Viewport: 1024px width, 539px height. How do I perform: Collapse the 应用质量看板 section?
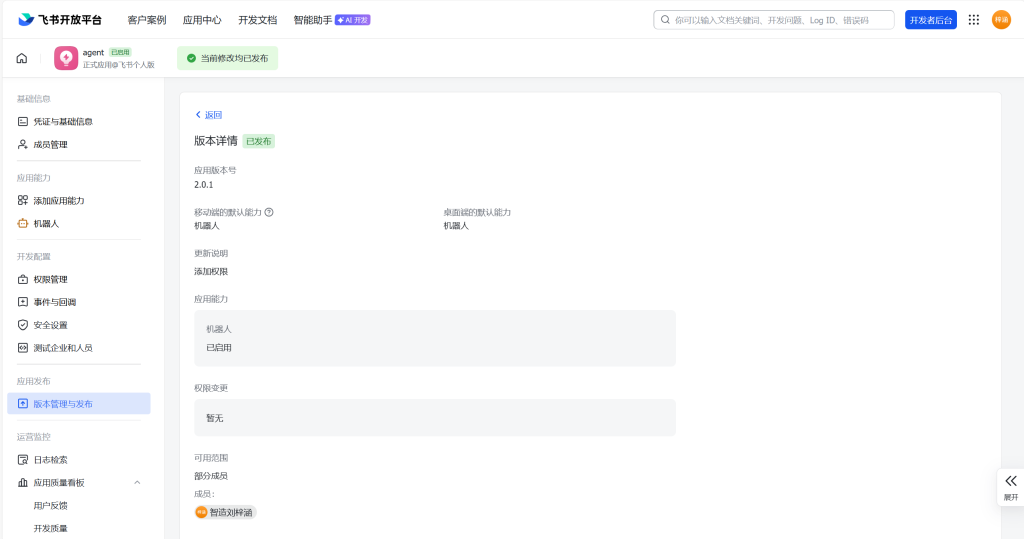click(137, 482)
